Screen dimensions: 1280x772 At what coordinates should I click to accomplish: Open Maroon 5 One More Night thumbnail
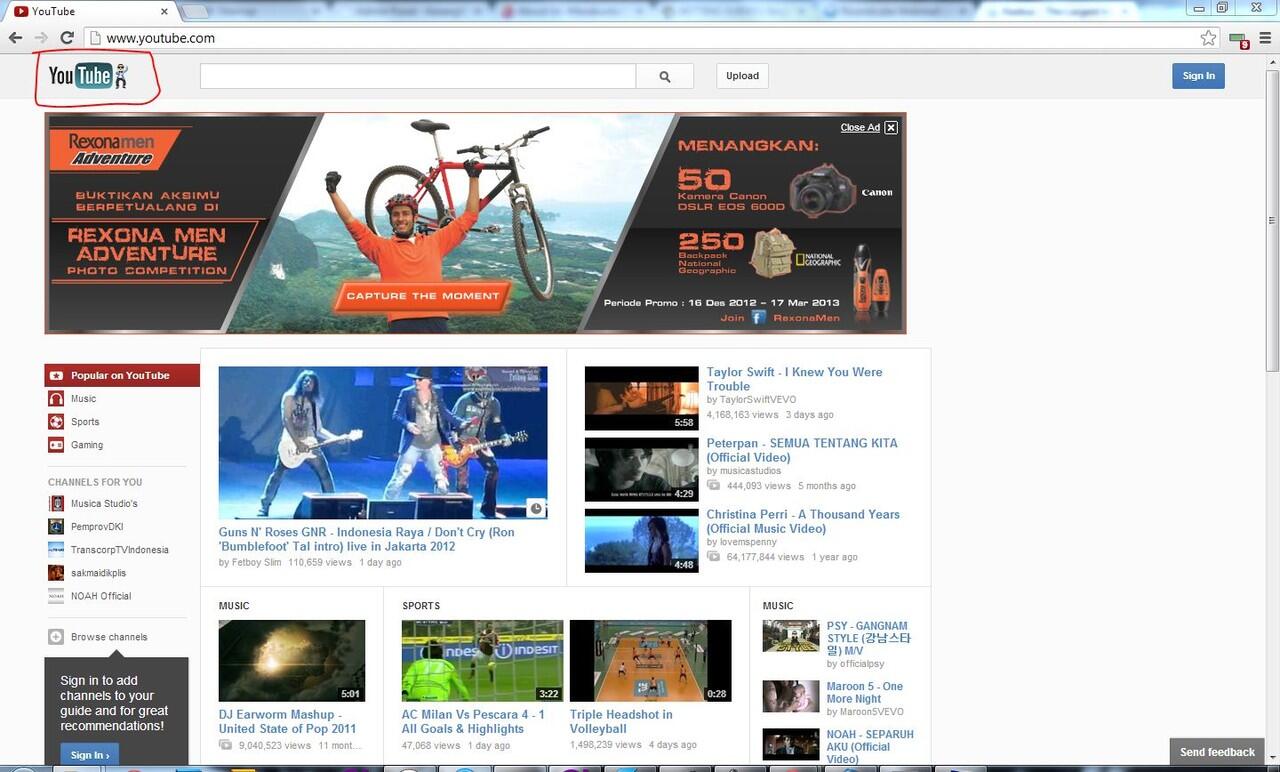791,696
